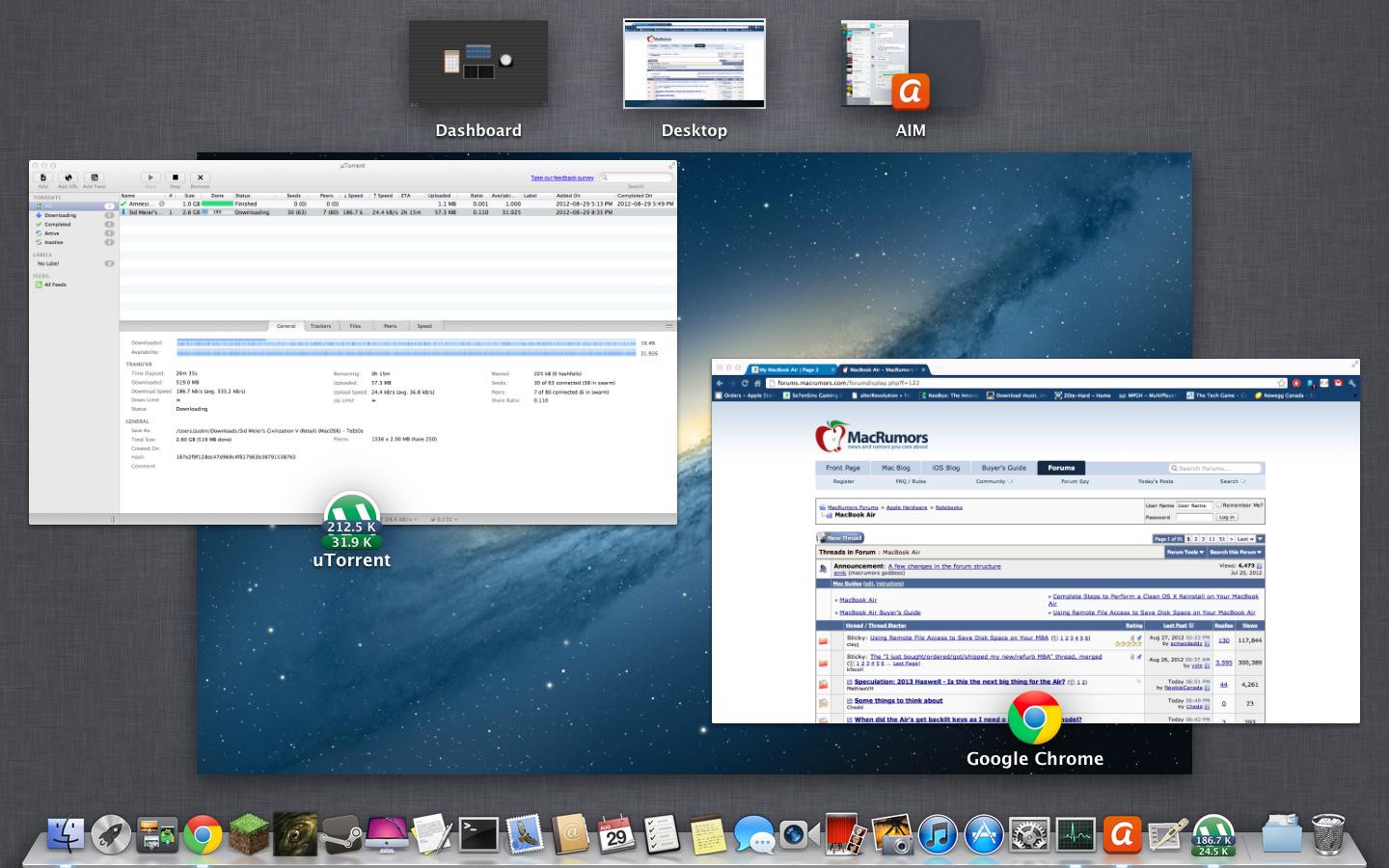
Task: Click Start play button in uTorrent toolbar
Action: (150, 177)
